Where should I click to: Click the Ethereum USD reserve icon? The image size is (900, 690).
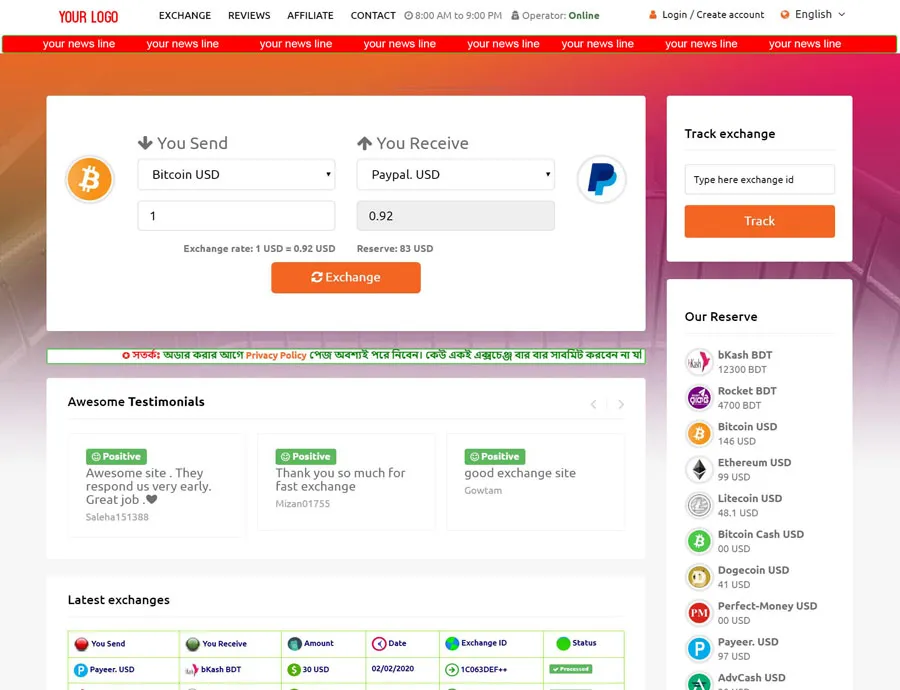tap(699, 470)
